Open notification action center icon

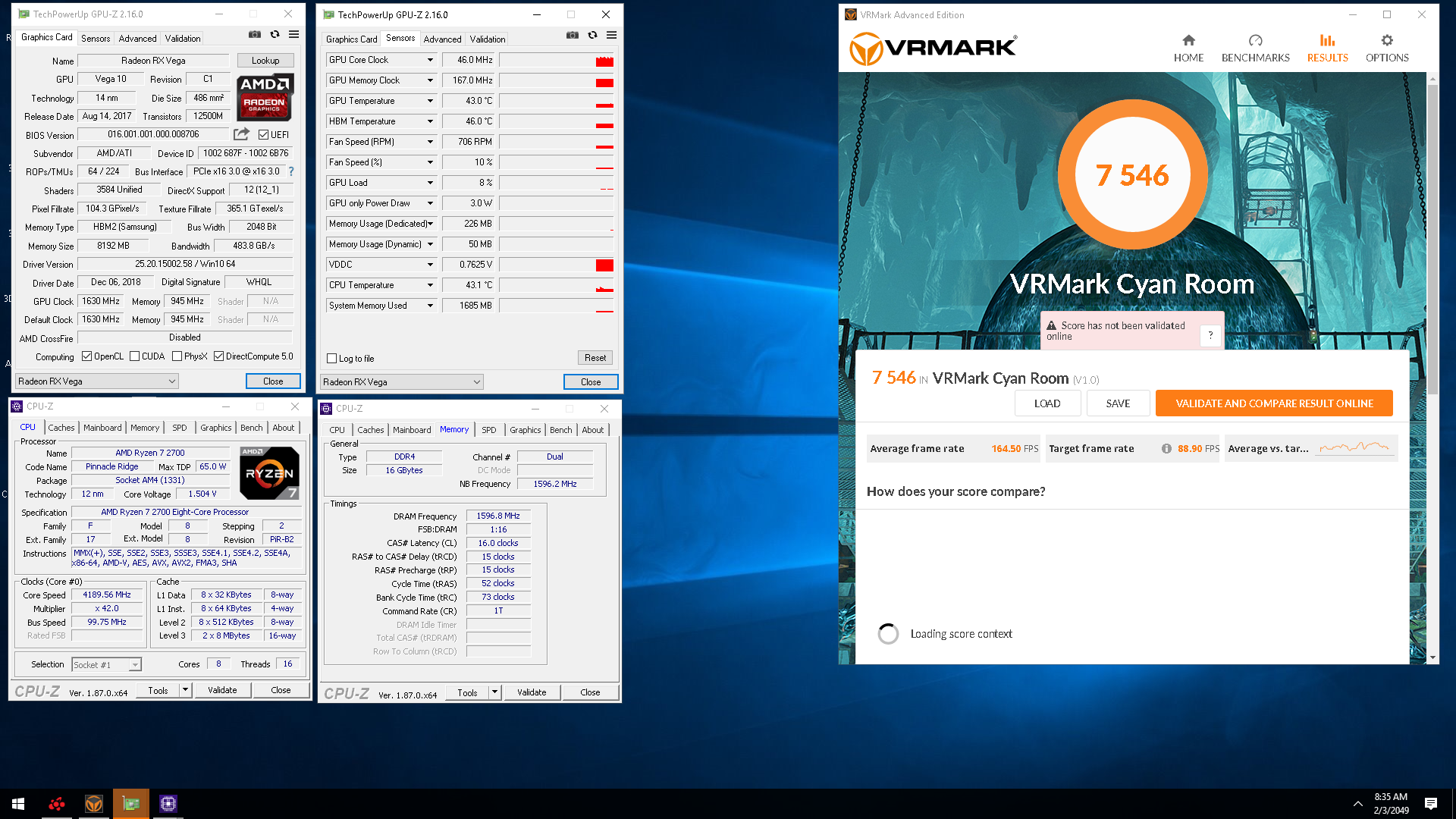pos(1431,804)
